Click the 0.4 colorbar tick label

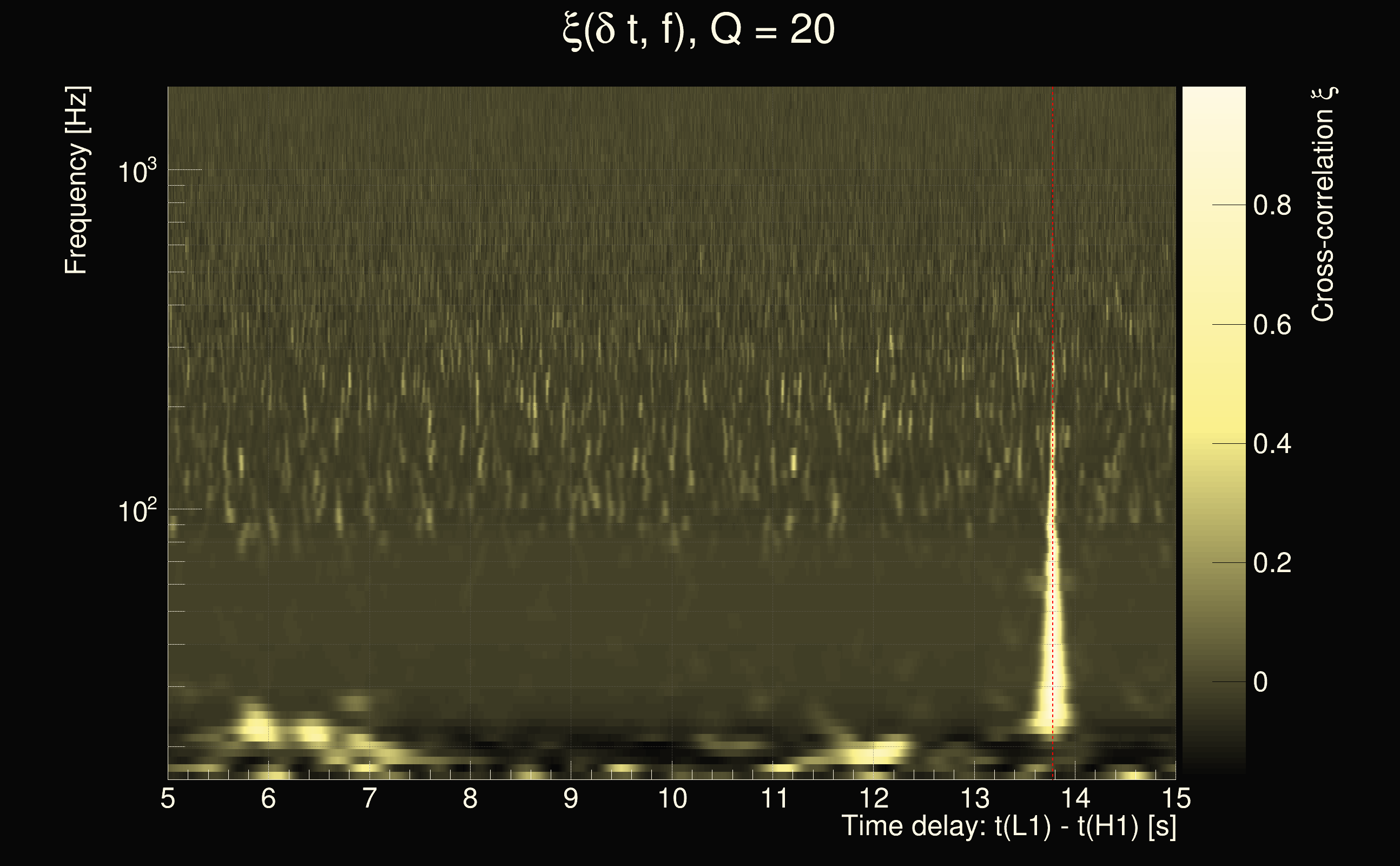[x=1272, y=444]
